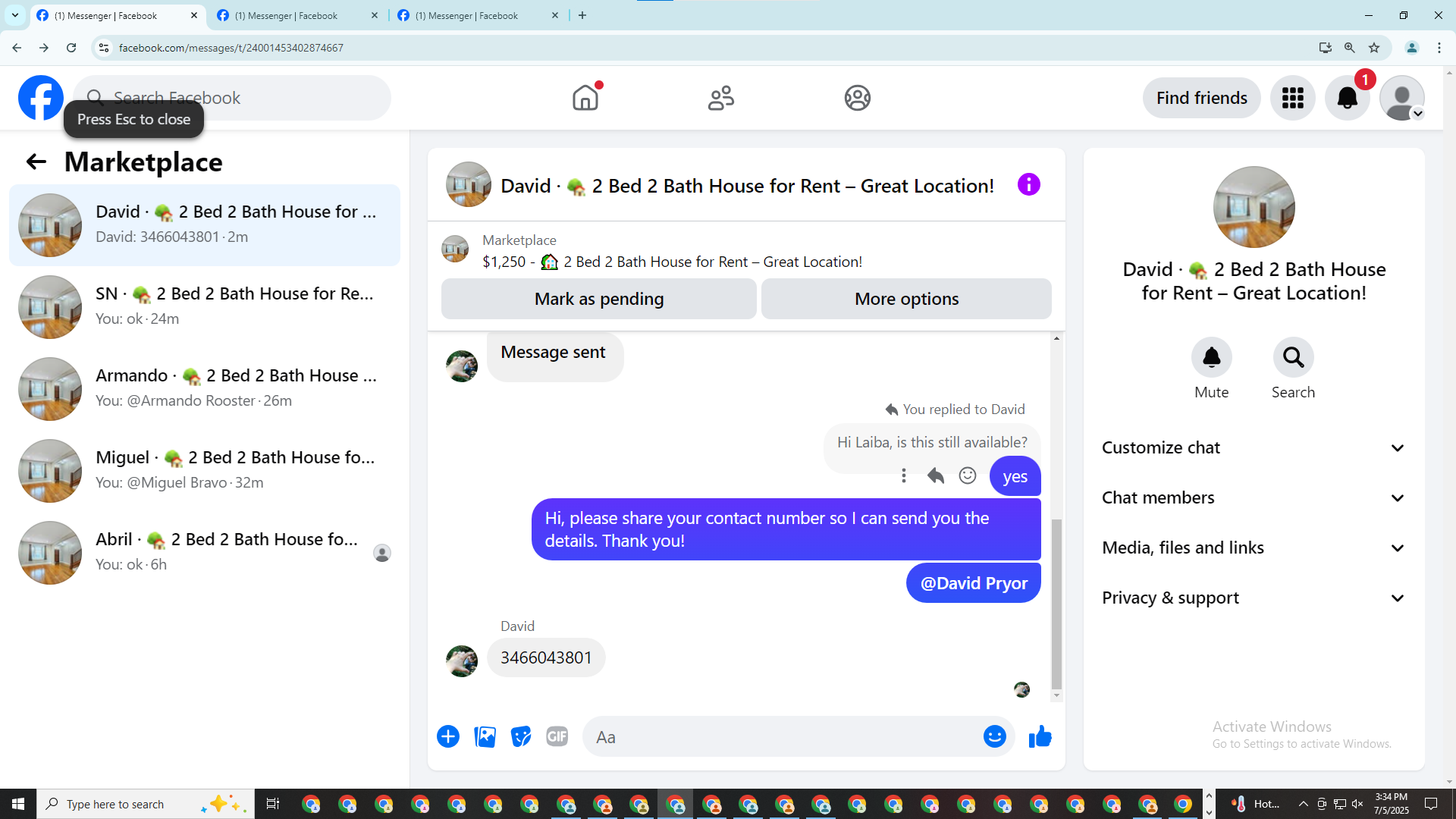Viewport: 1456px width, 819px height.
Task: Open the GIF picker icon
Action: [x=557, y=736]
